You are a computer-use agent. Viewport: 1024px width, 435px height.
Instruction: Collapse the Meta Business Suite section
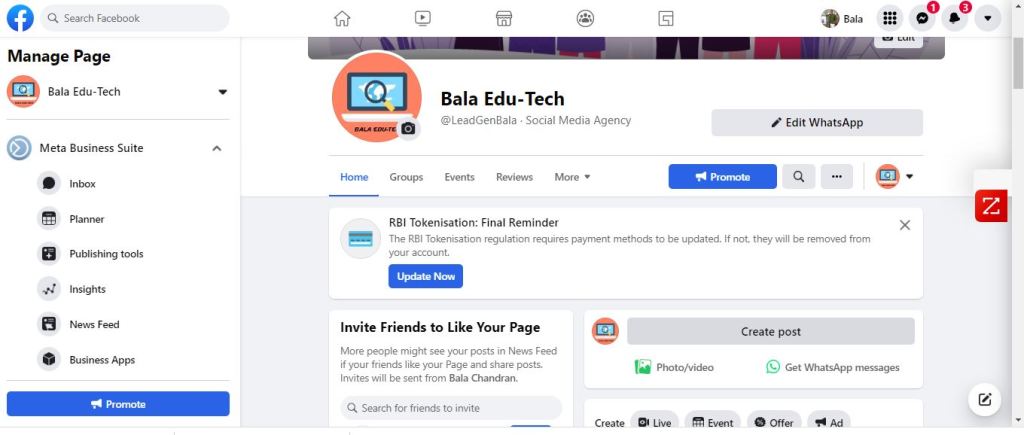(x=217, y=148)
